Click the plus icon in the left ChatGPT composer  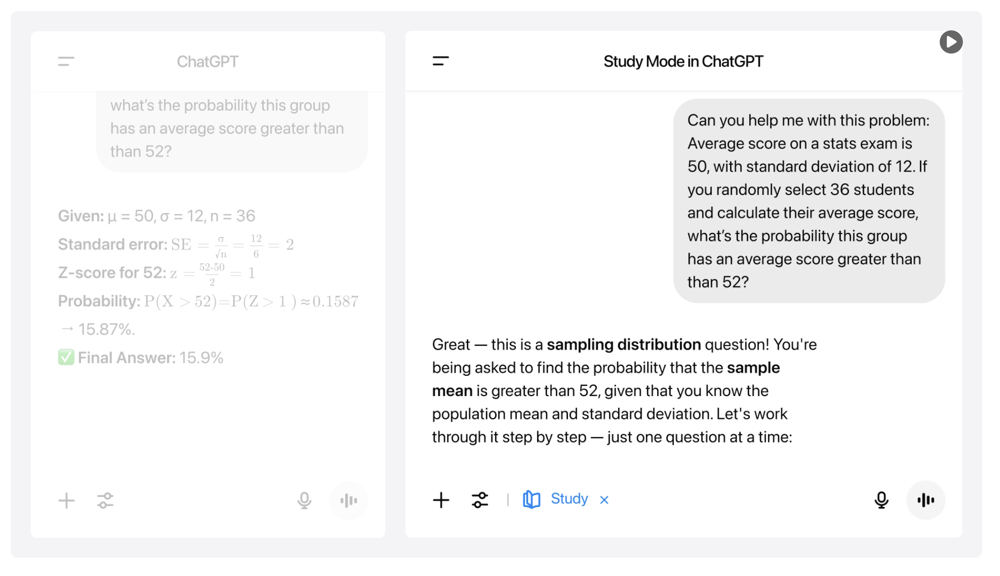[66, 500]
